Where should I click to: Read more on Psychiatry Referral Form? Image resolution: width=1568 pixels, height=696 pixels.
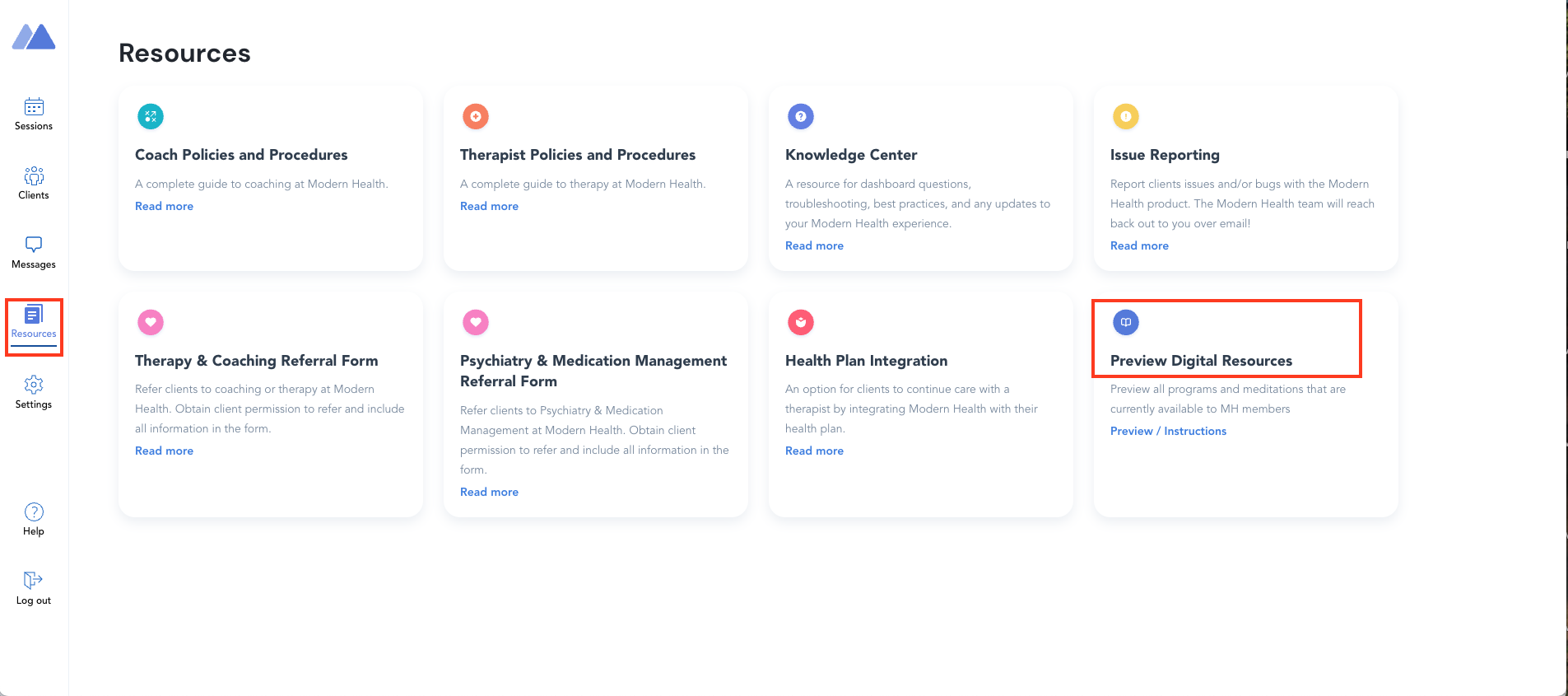(489, 493)
